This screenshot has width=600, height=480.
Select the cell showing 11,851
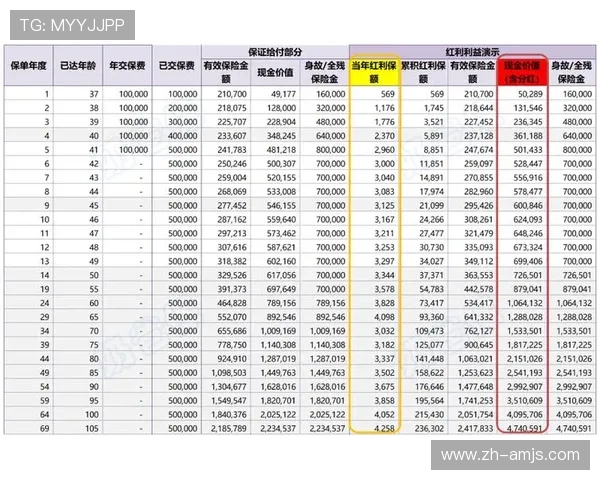[423, 163]
